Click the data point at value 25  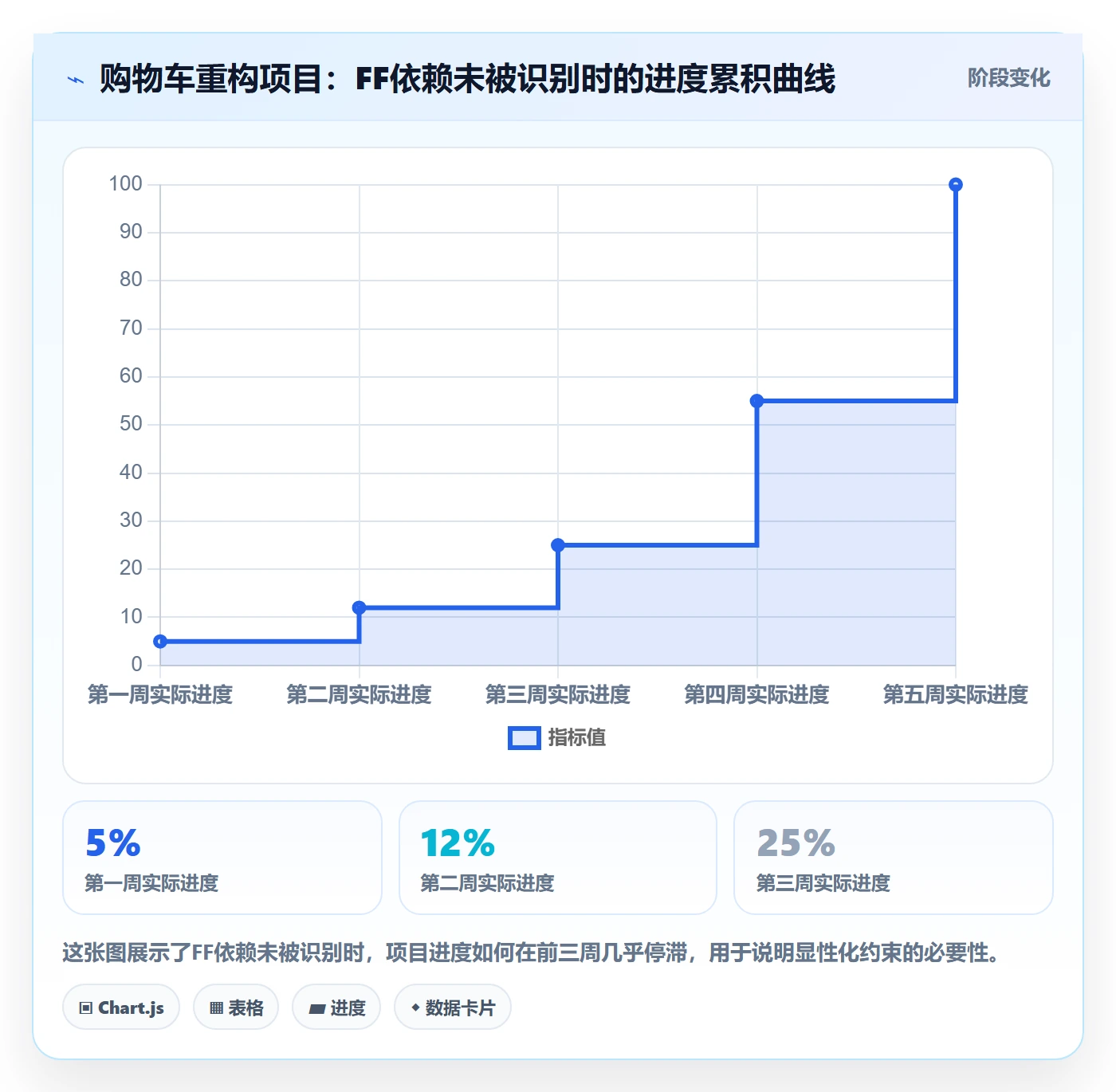[558, 545]
